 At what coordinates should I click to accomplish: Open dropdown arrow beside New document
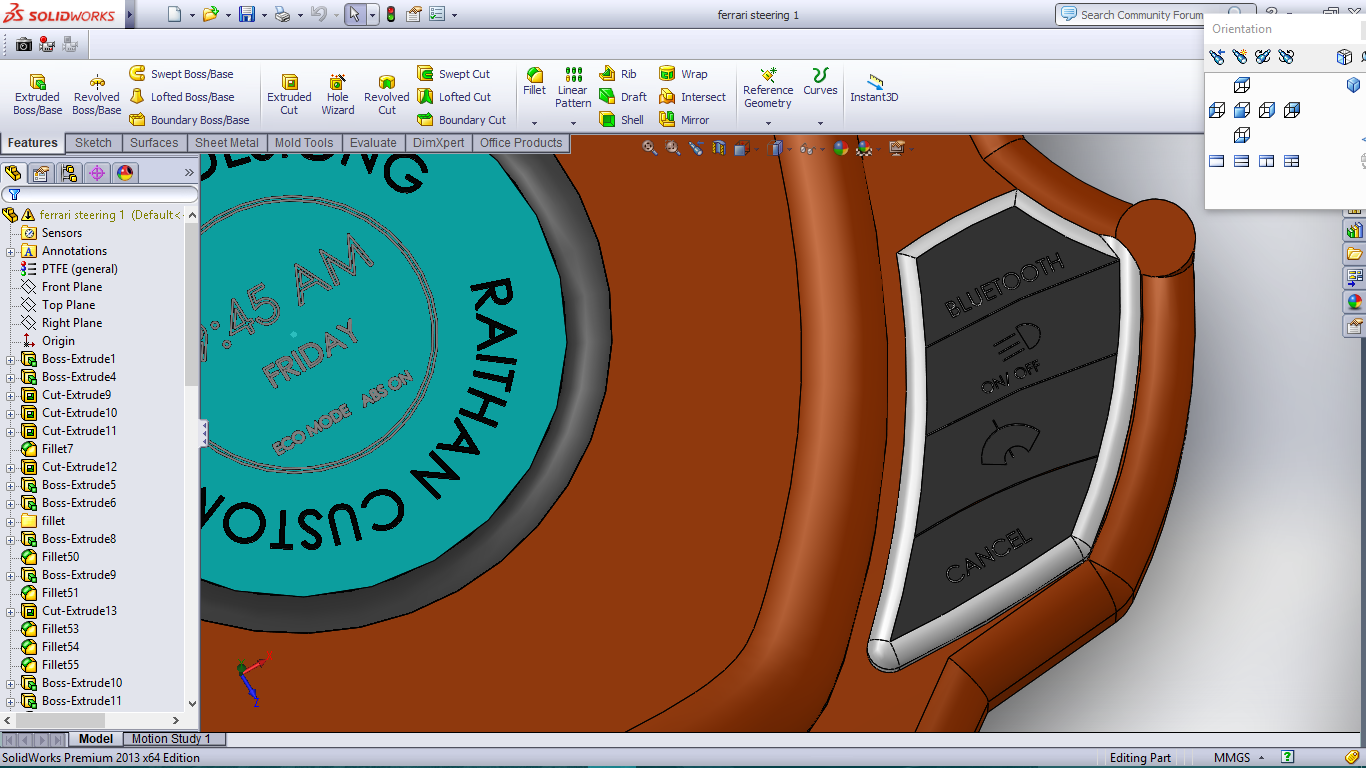(x=192, y=15)
